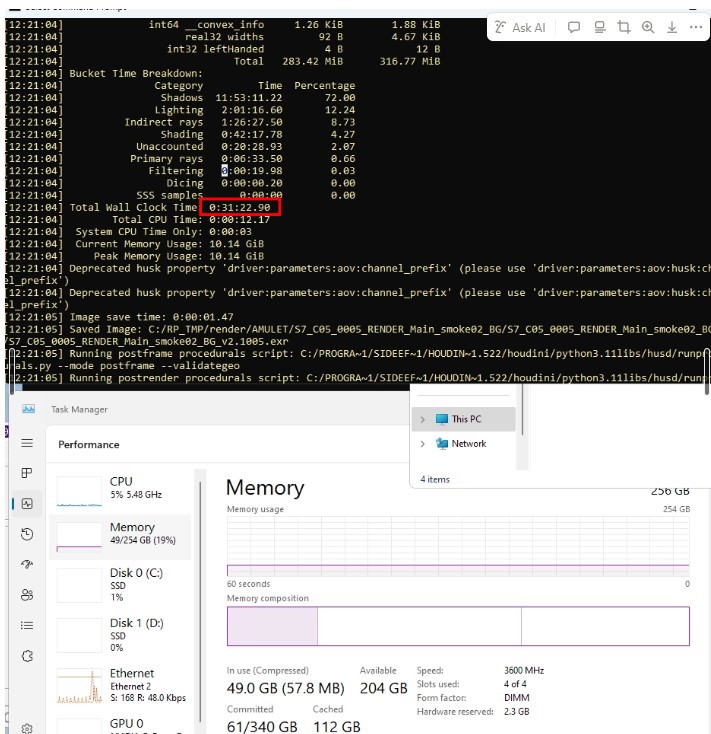Image resolution: width=711 pixels, height=734 pixels.
Task: Click the Speed 3600 MHz value
Action: coord(524,670)
